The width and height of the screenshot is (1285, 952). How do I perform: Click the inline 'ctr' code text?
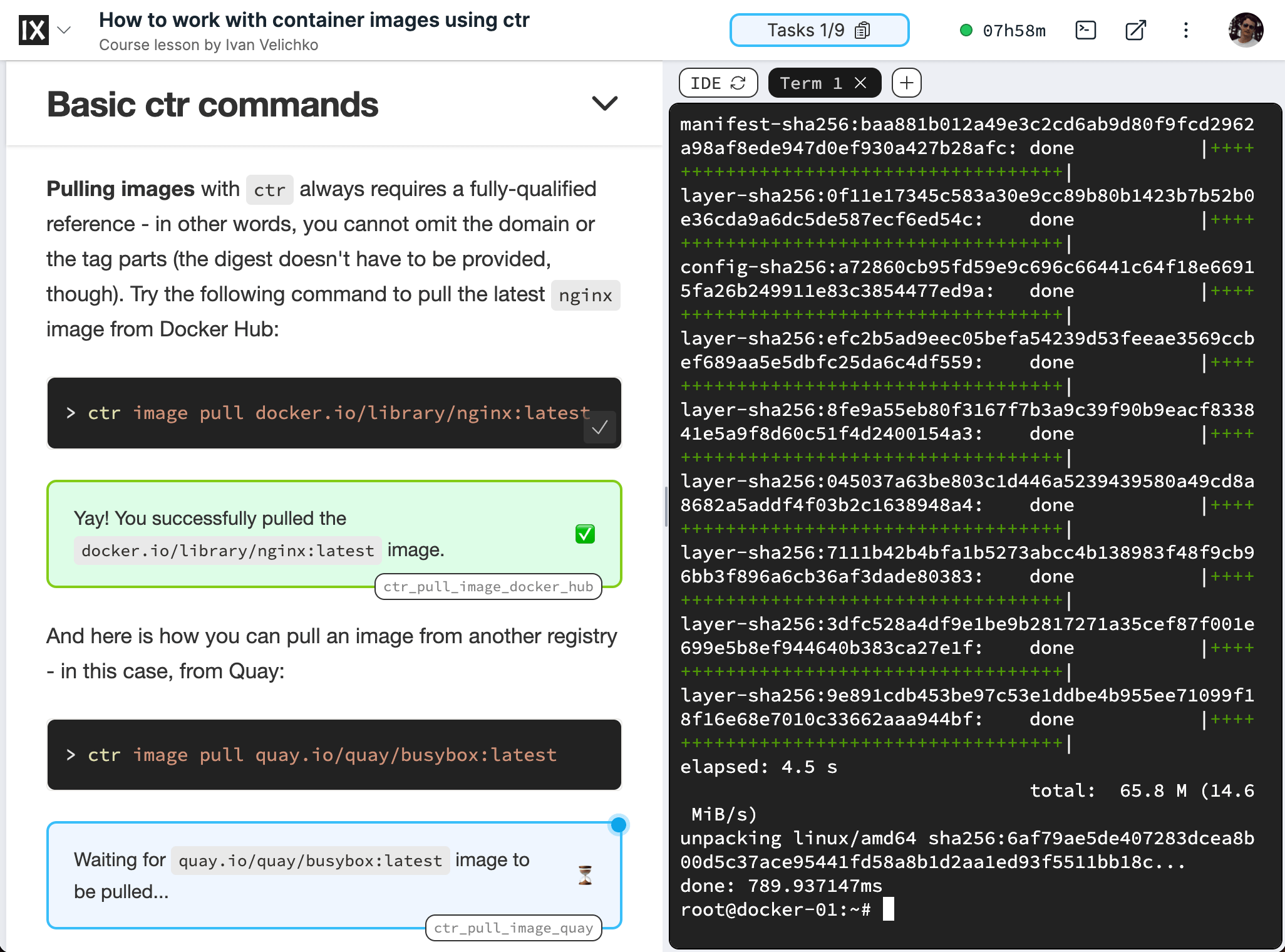(270, 190)
